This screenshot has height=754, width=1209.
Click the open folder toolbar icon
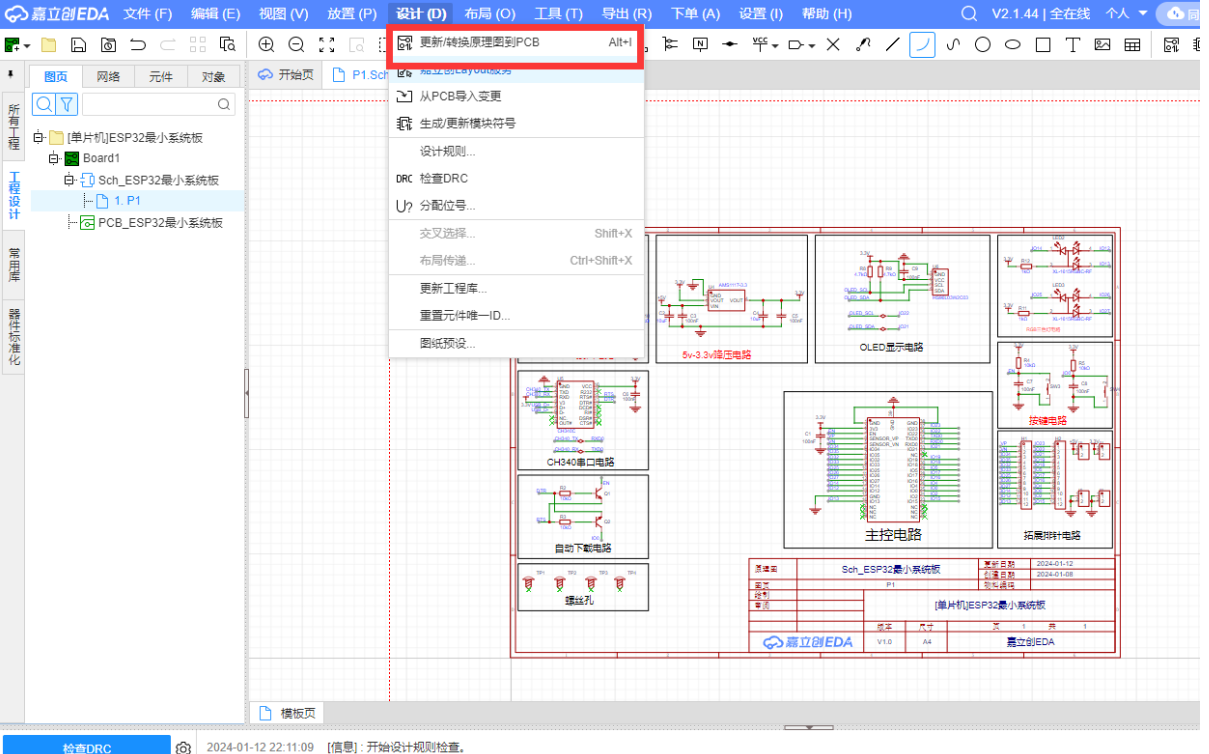click(49, 45)
